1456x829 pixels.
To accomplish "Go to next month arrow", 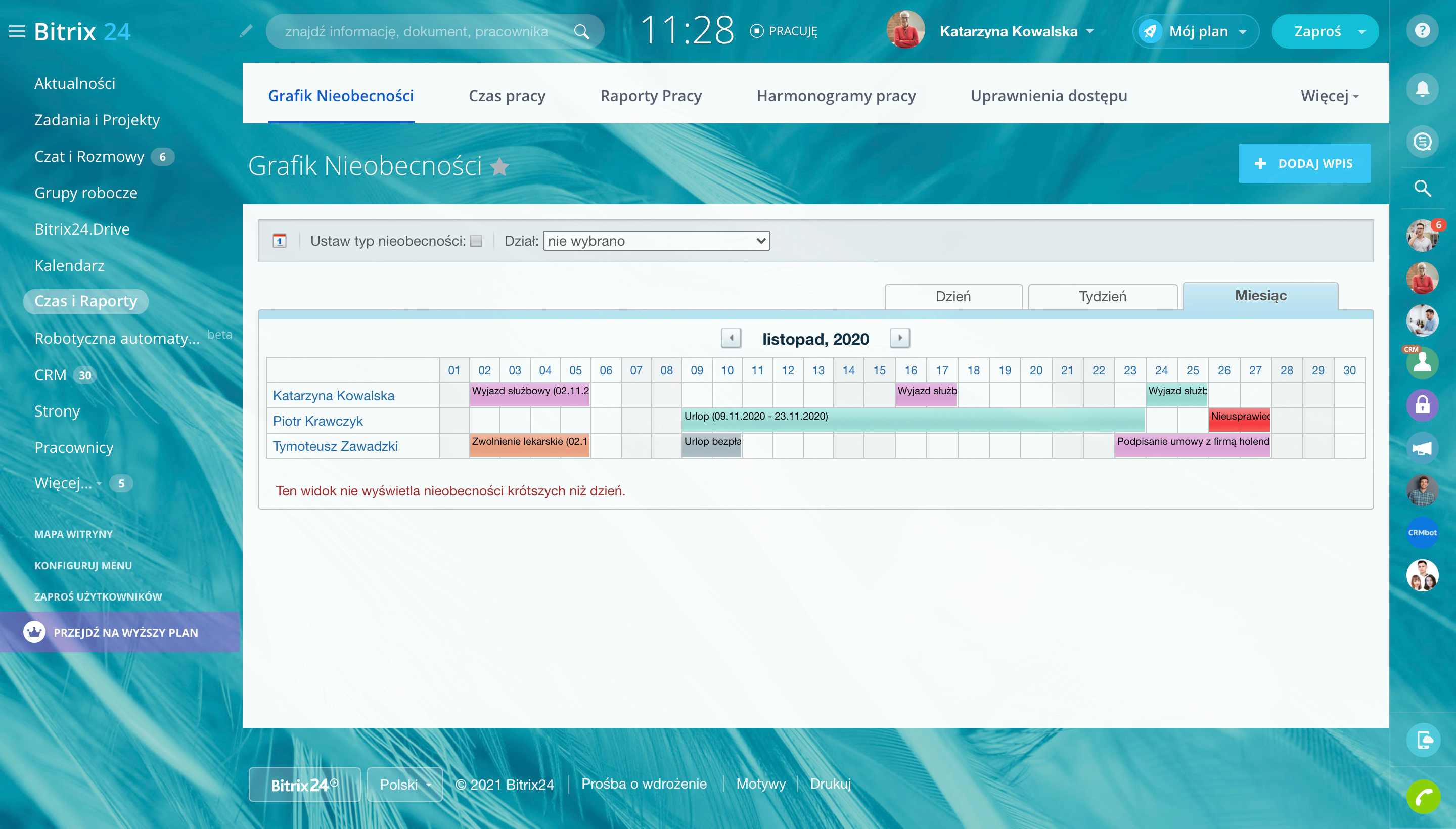I will [x=900, y=338].
